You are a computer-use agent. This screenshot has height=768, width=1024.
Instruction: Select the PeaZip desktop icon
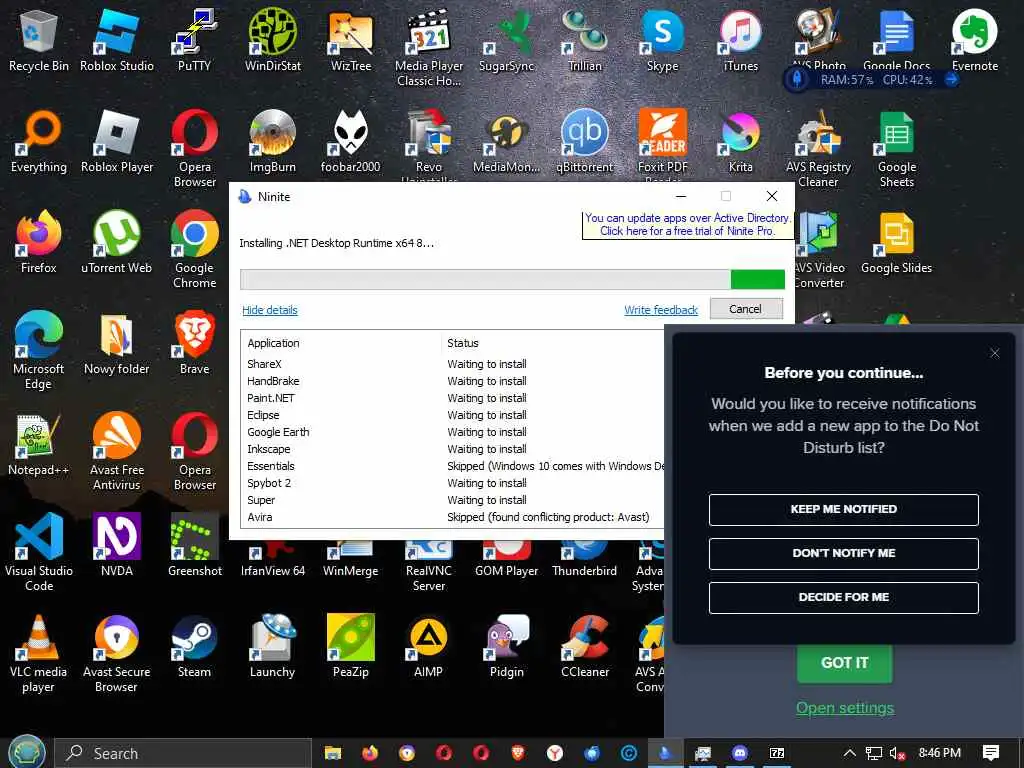click(351, 647)
